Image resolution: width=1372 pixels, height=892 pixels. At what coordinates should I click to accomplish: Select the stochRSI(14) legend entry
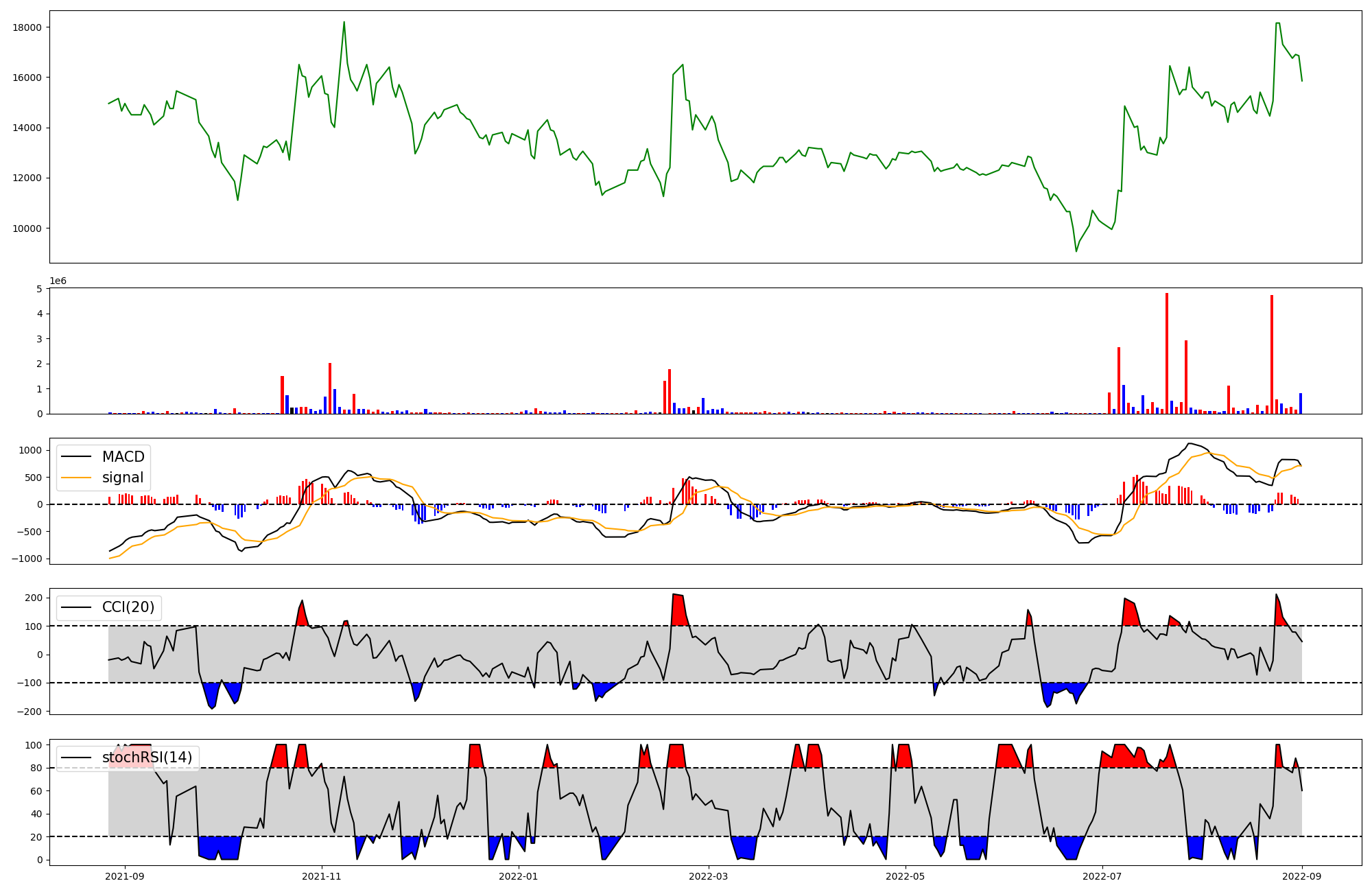pyautogui.click(x=147, y=758)
